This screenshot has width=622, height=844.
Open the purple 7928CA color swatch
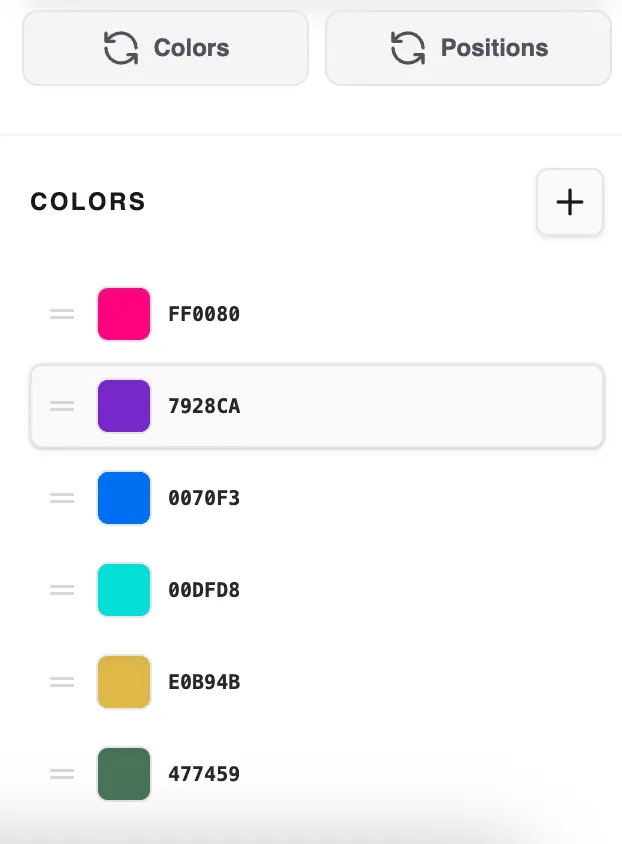tap(124, 406)
